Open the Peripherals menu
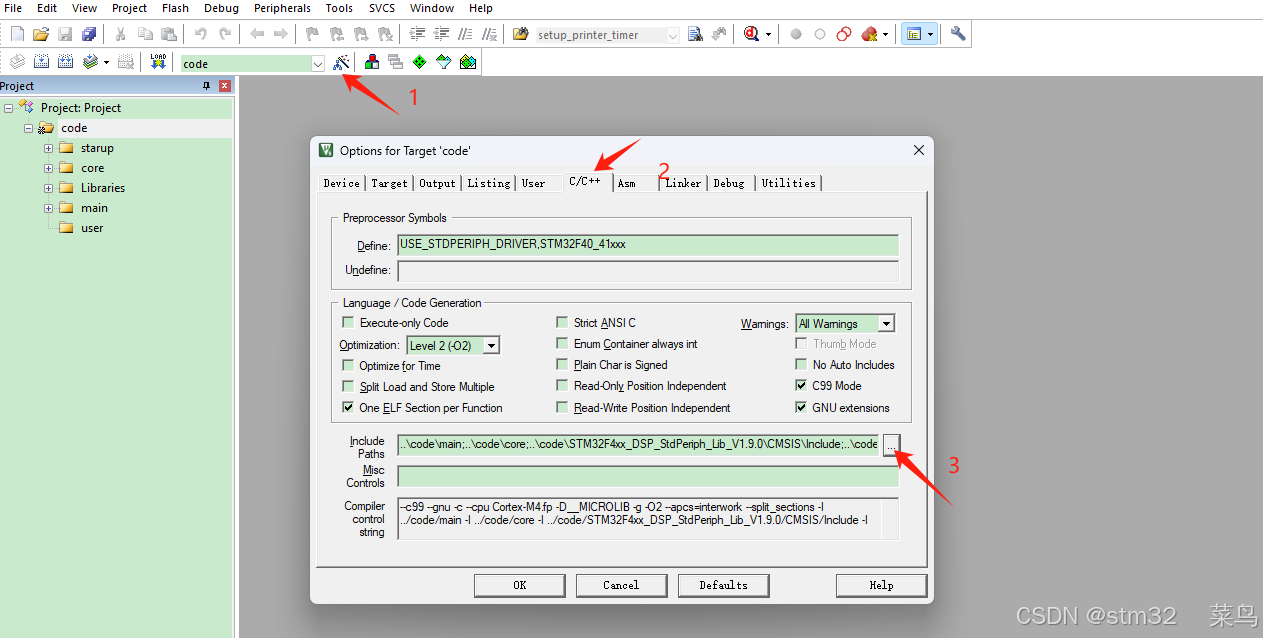The height and width of the screenshot is (638, 1263). (x=282, y=8)
